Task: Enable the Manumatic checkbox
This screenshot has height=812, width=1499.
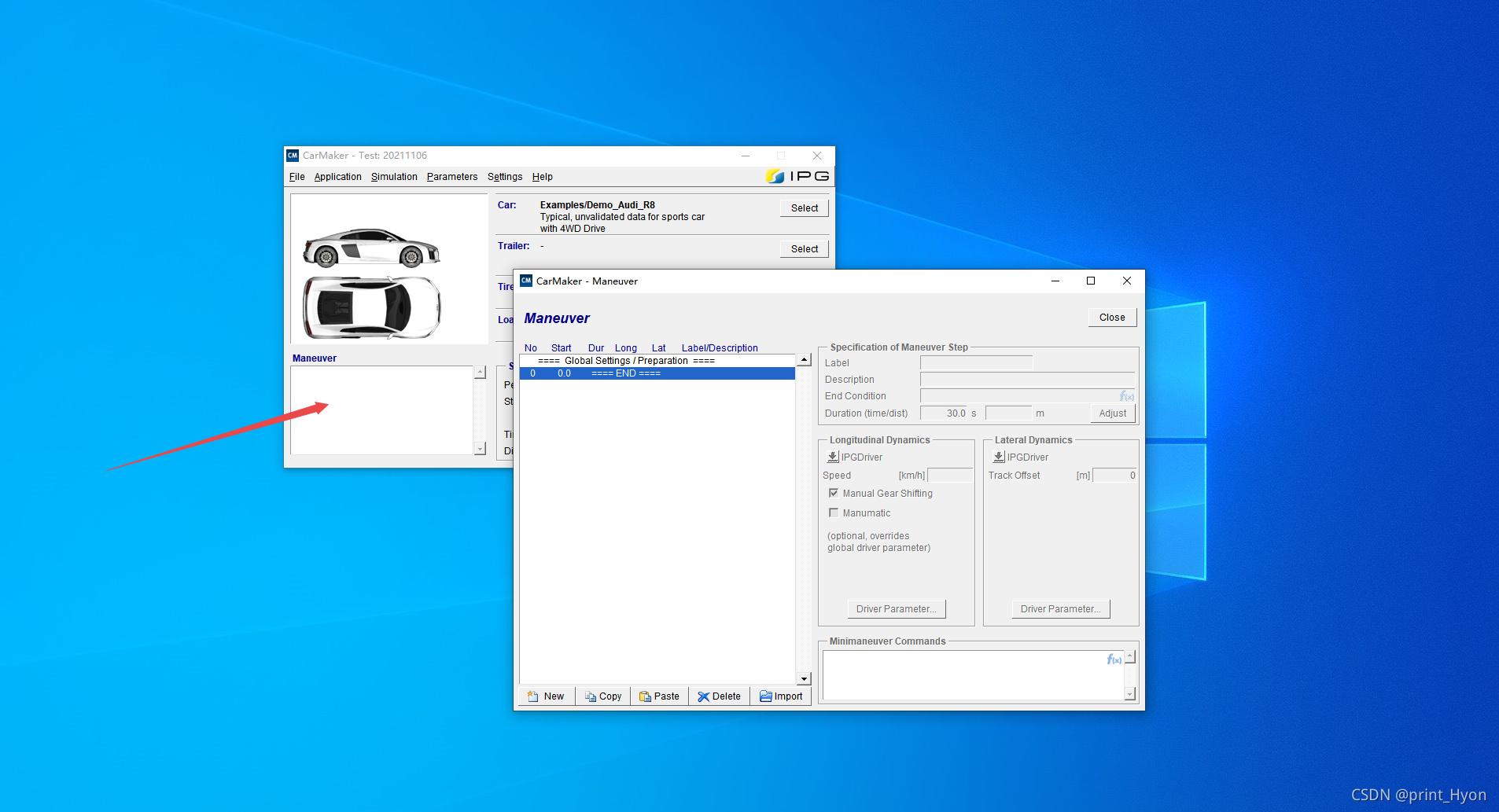Action: (834, 513)
